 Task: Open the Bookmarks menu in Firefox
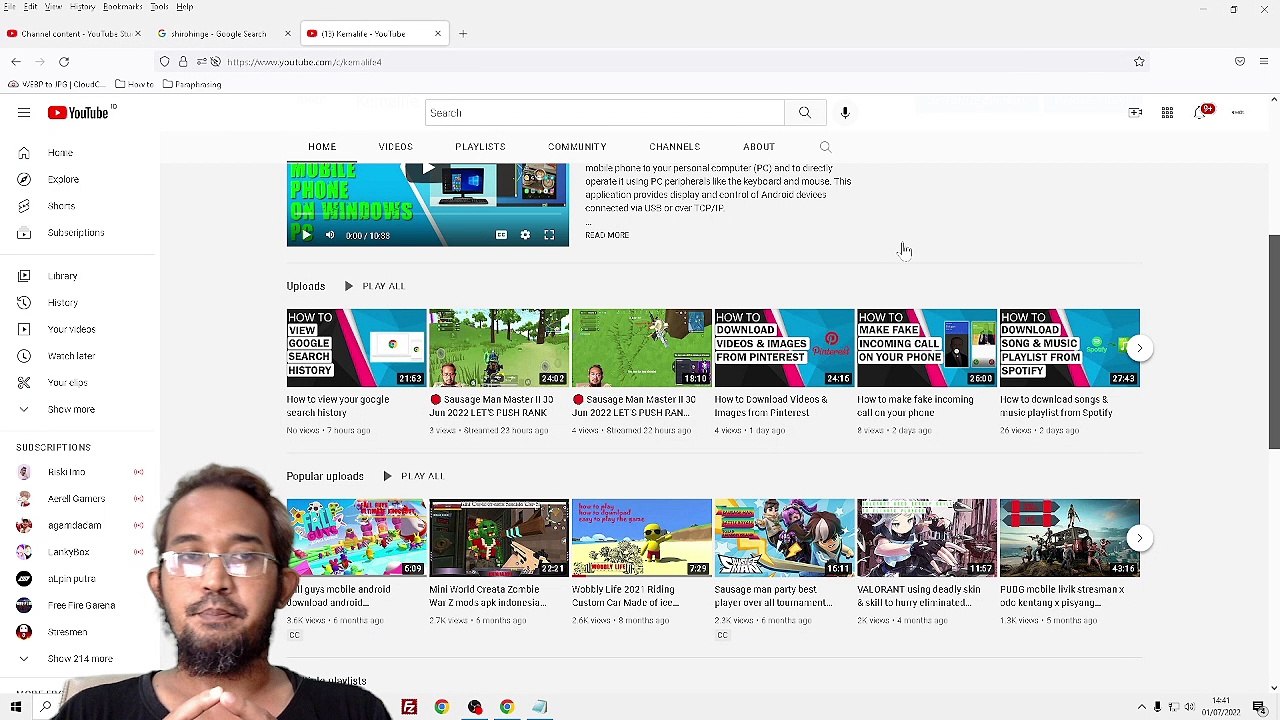pyautogui.click(x=123, y=7)
